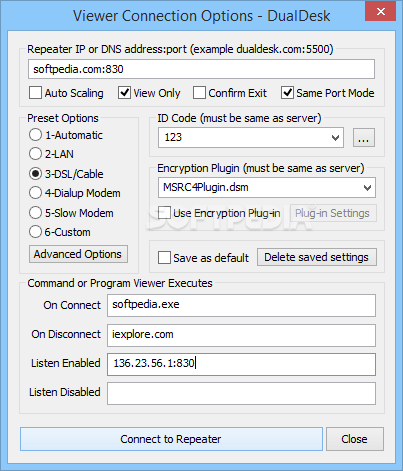Viewport: 403px width, 471px height.
Task: Click Connect to Repeater
Action: (171, 439)
